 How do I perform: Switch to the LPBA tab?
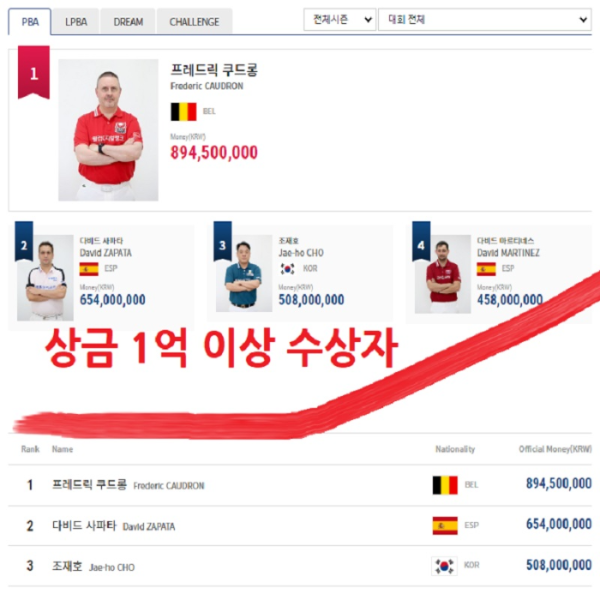point(76,21)
